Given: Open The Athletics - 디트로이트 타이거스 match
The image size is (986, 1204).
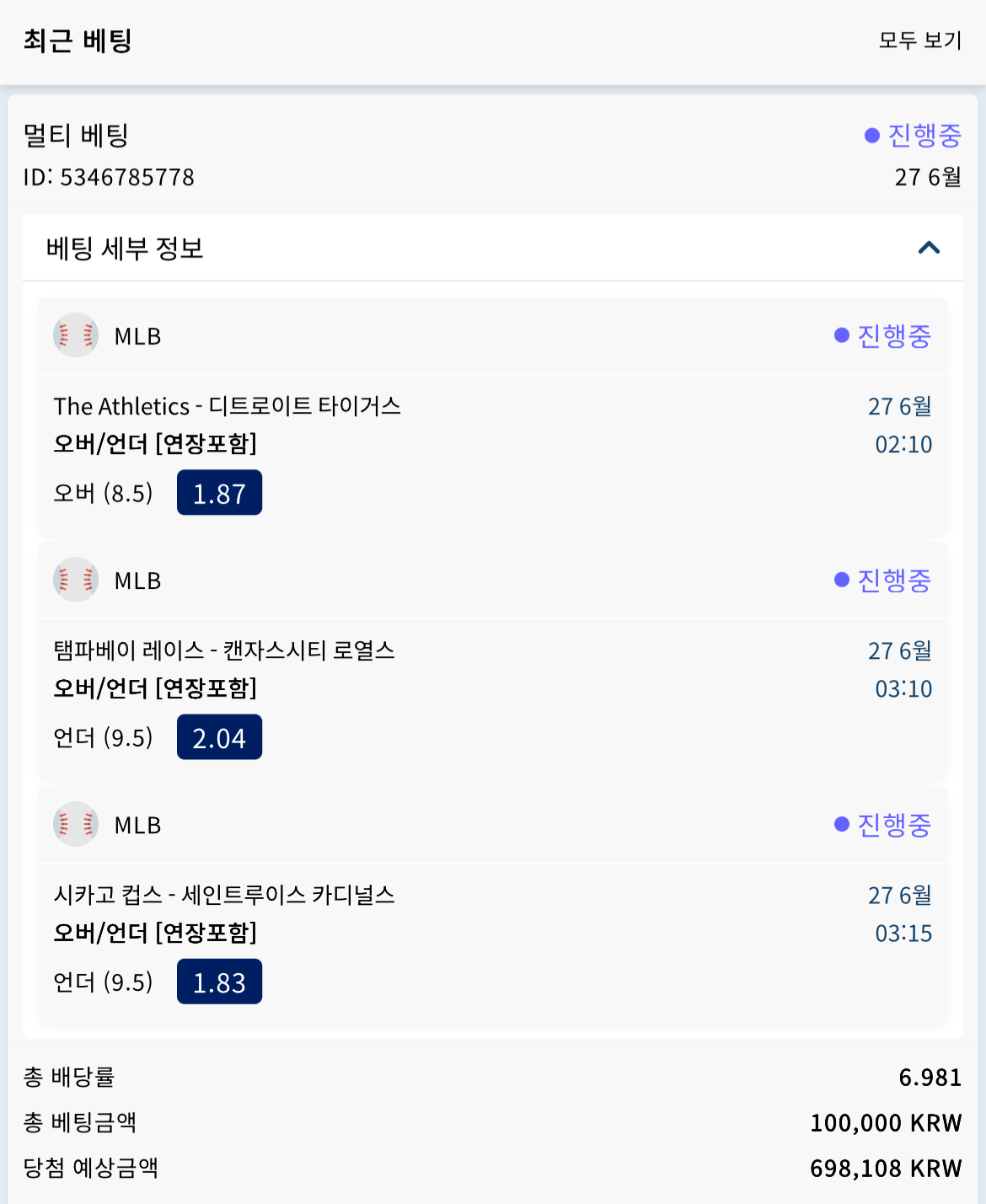Looking at the screenshot, I should pos(227,406).
